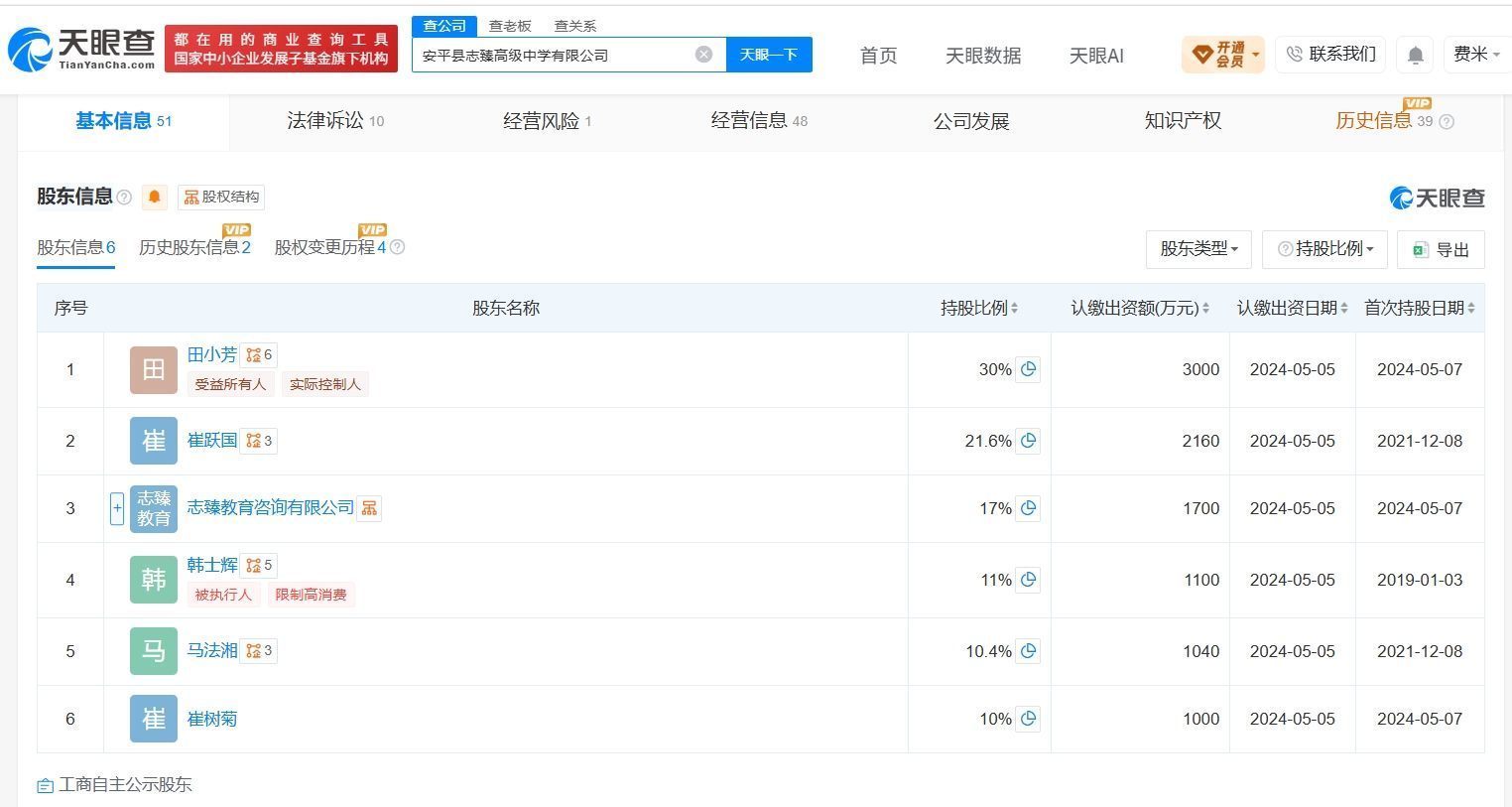Switch to 基本信息 tab
This screenshot has width=1512, height=807.
[x=123, y=121]
